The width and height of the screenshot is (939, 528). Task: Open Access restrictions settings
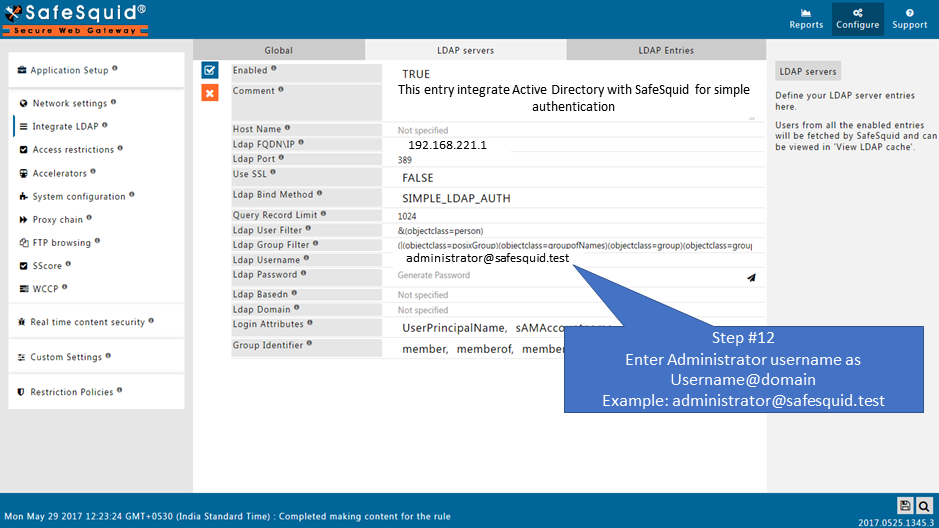click(x=72, y=150)
